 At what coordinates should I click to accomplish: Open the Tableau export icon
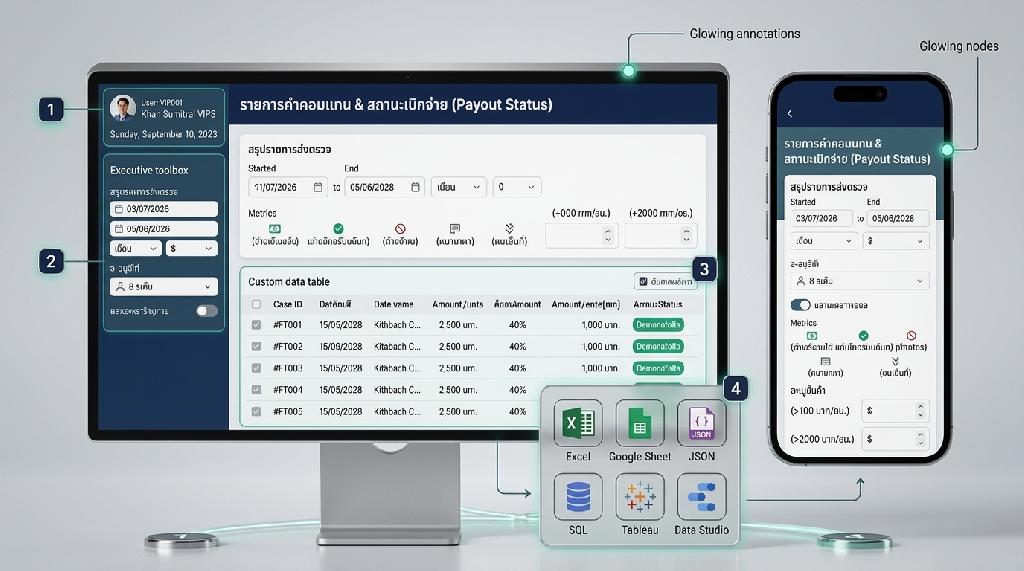[639, 497]
